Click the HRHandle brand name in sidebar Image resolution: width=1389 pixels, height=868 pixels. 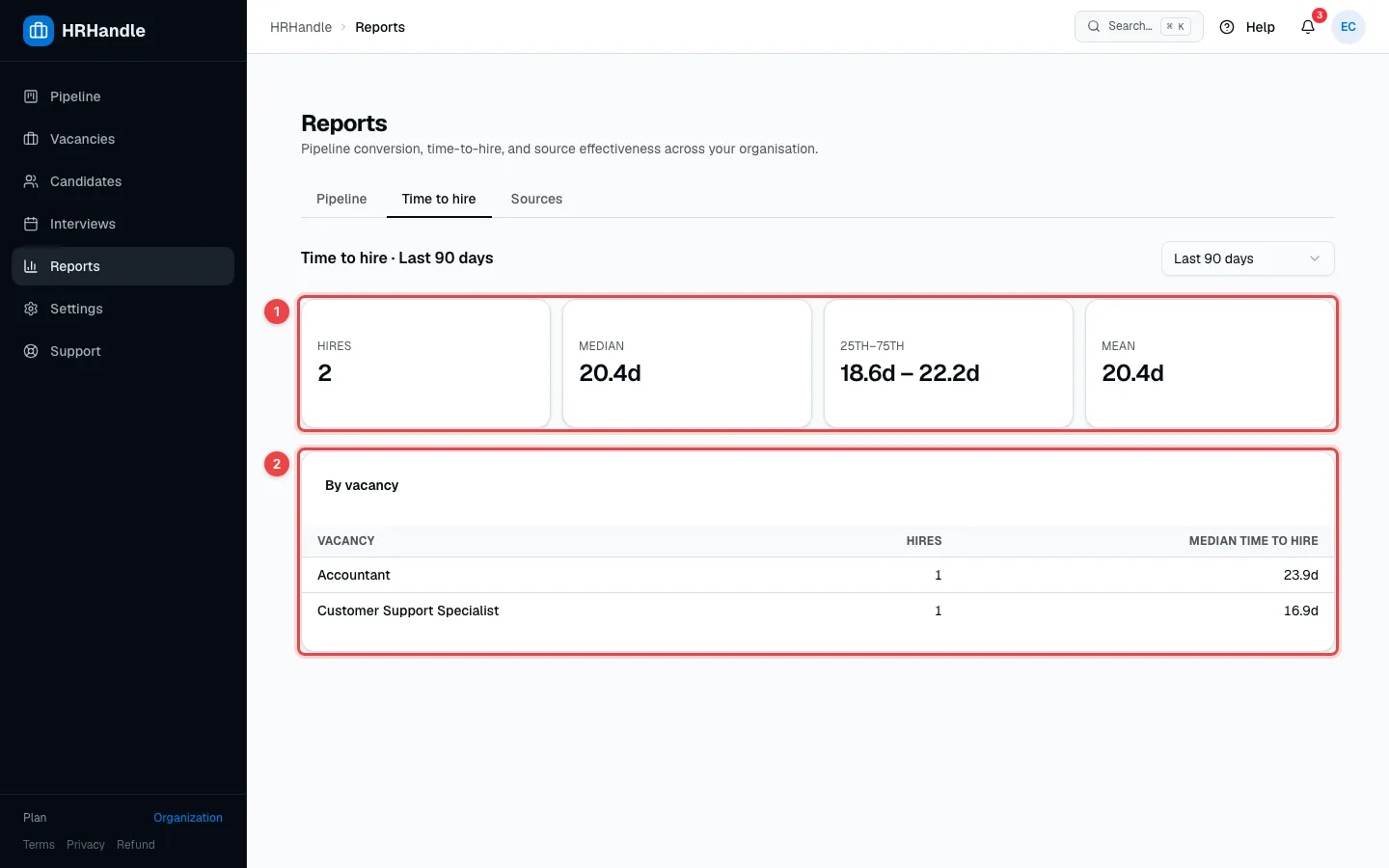pos(103,31)
